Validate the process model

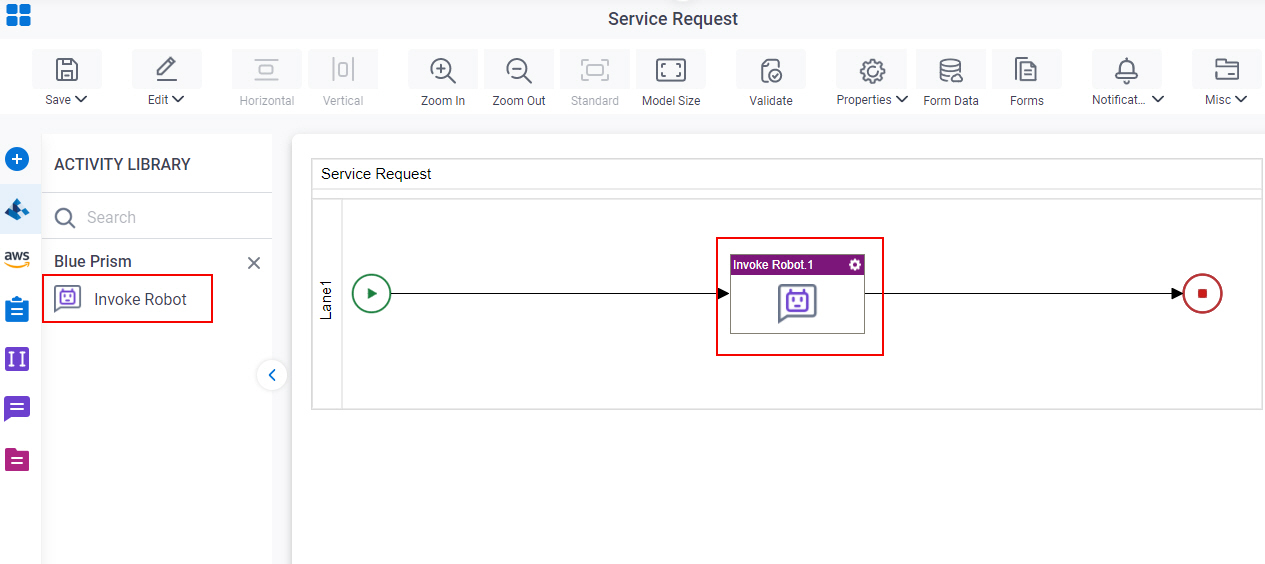[771, 70]
